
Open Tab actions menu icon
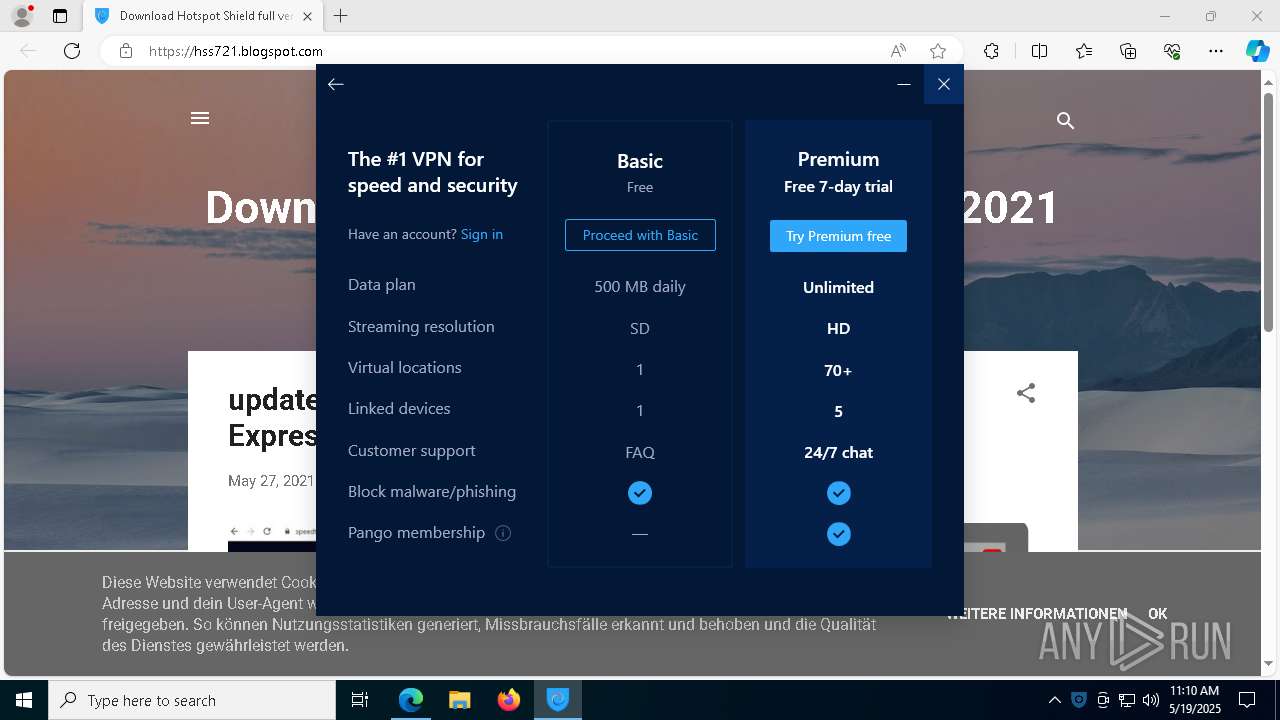[x=60, y=16]
